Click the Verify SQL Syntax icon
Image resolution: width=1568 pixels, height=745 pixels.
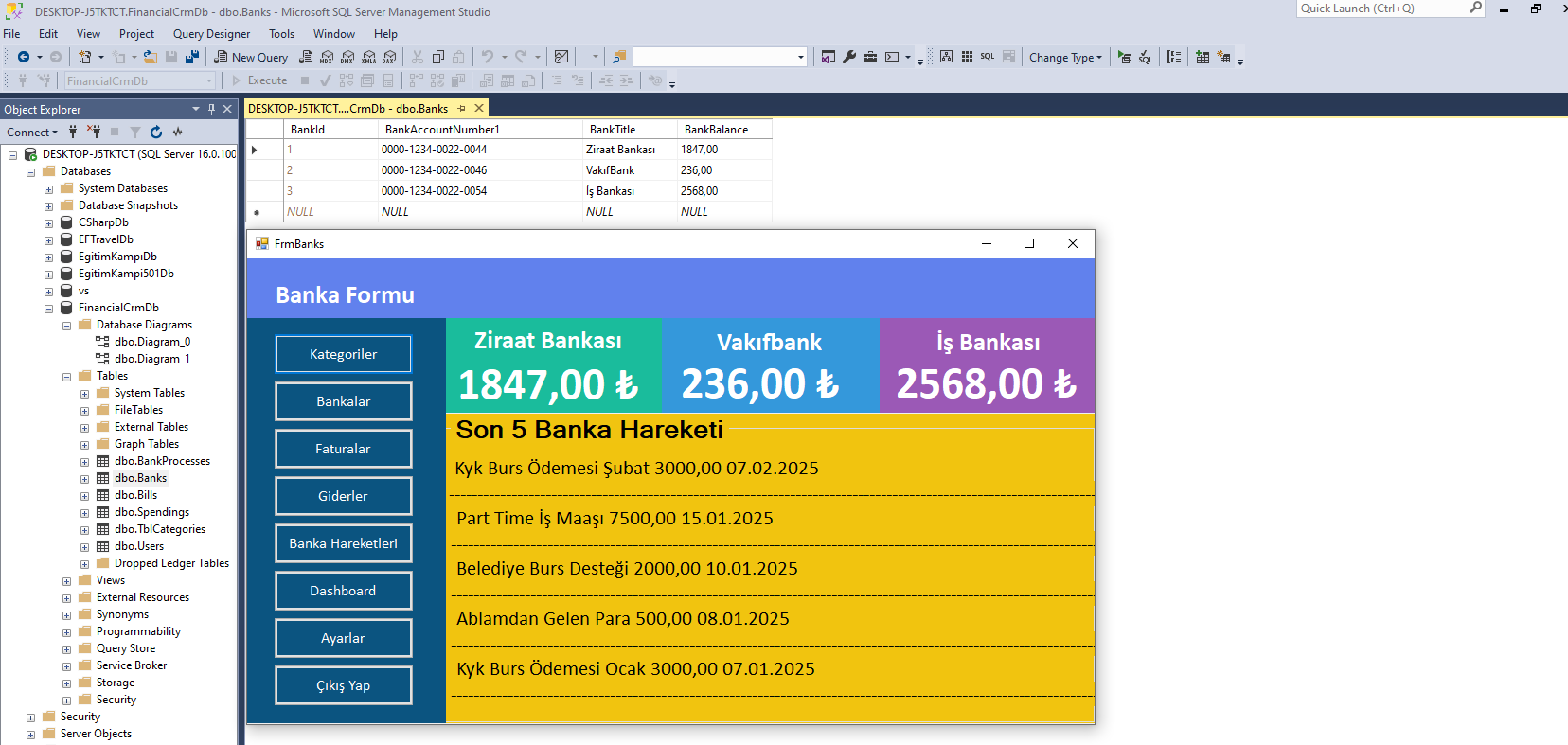1146,57
